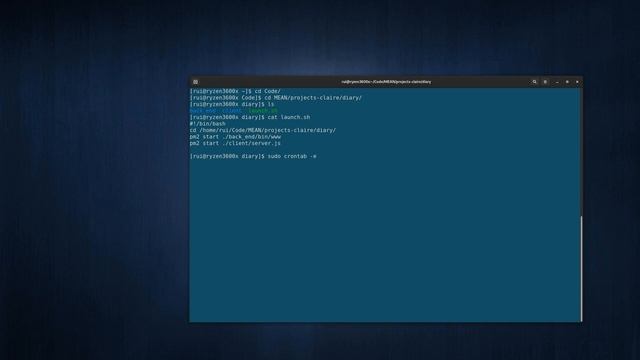640x360 pixels.
Task: Open new tab icon in terminal header
Action: click(196, 82)
